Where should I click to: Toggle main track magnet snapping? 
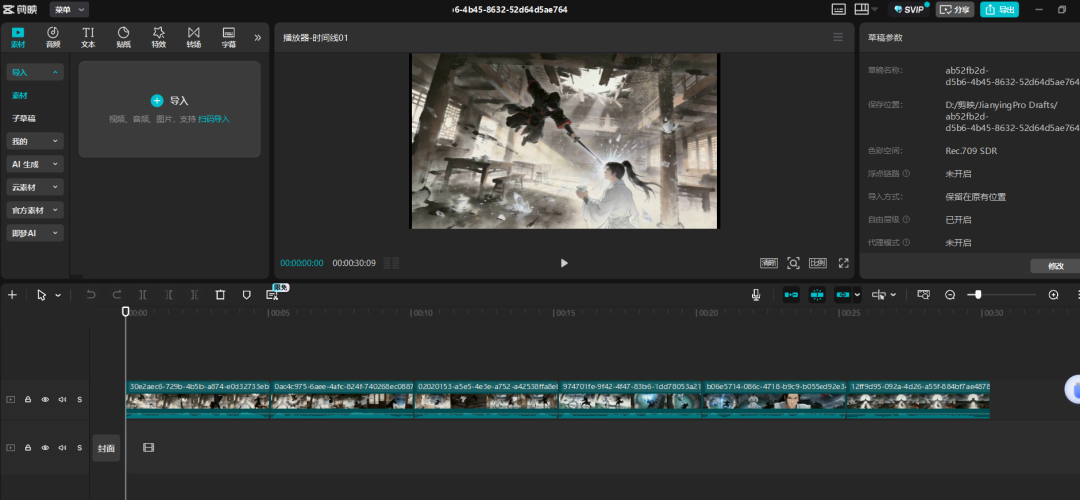click(x=791, y=295)
